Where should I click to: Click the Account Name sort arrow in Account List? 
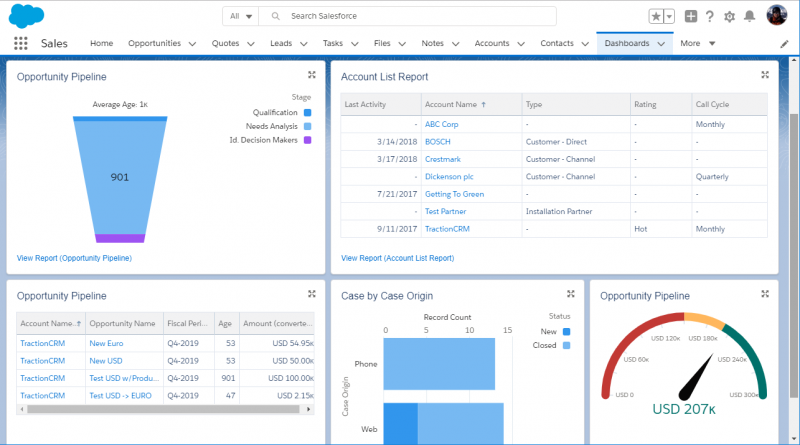[x=484, y=104]
